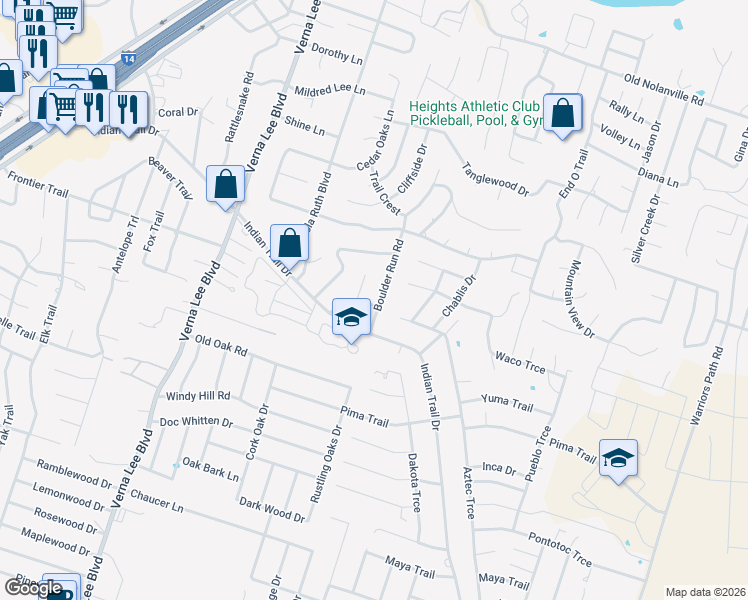
Task: Click the Boulder Run Rd label
Action: [x=389, y=275]
